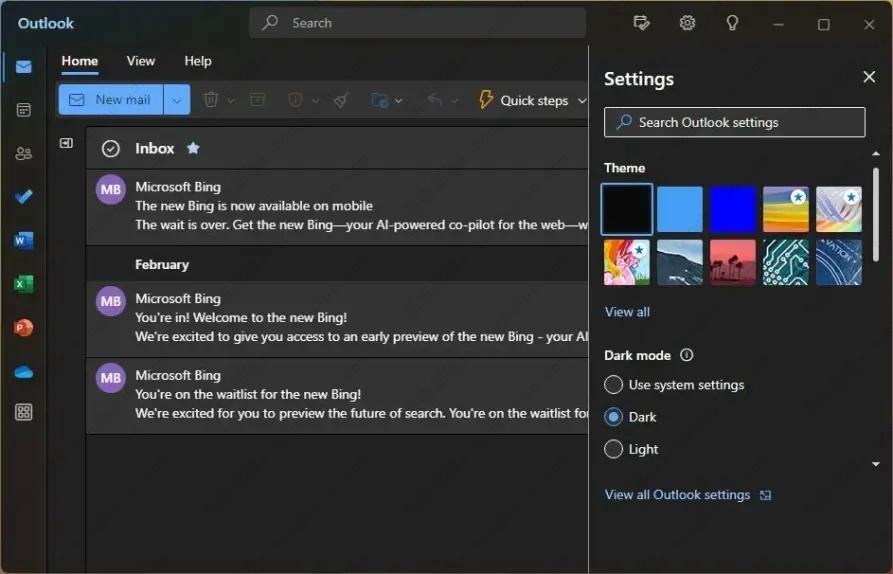
Task: Click the Delete trash icon
Action: click(x=211, y=100)
